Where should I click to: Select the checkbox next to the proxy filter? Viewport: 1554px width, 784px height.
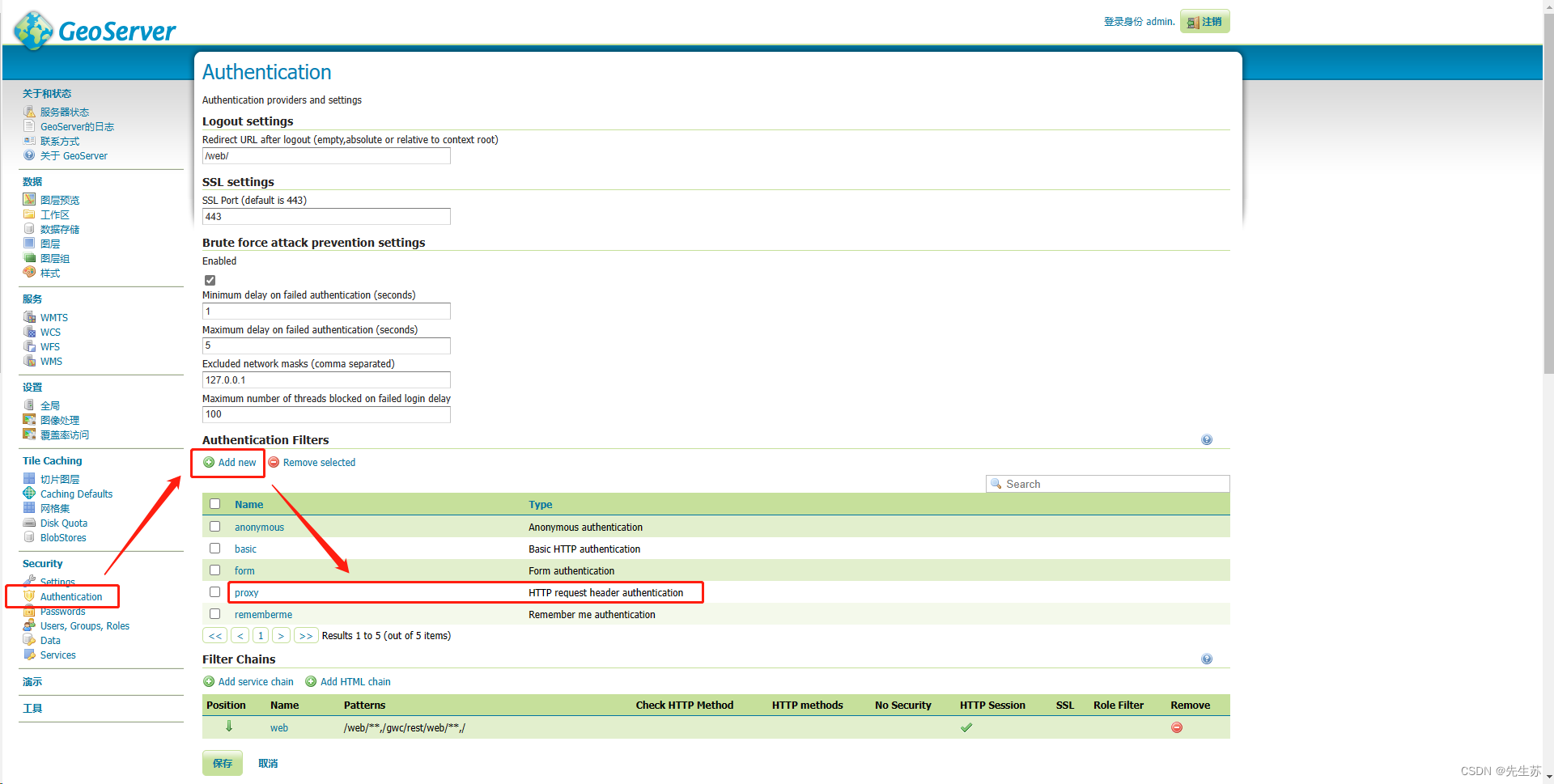tap(214, 591)
